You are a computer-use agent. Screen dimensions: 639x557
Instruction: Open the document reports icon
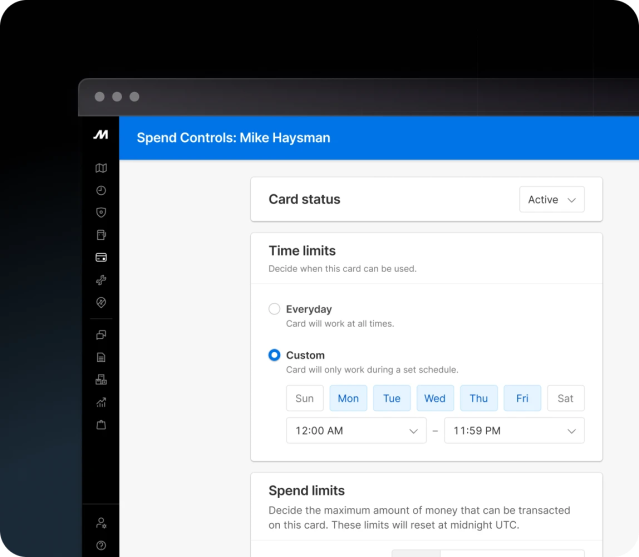click(101, 357)
